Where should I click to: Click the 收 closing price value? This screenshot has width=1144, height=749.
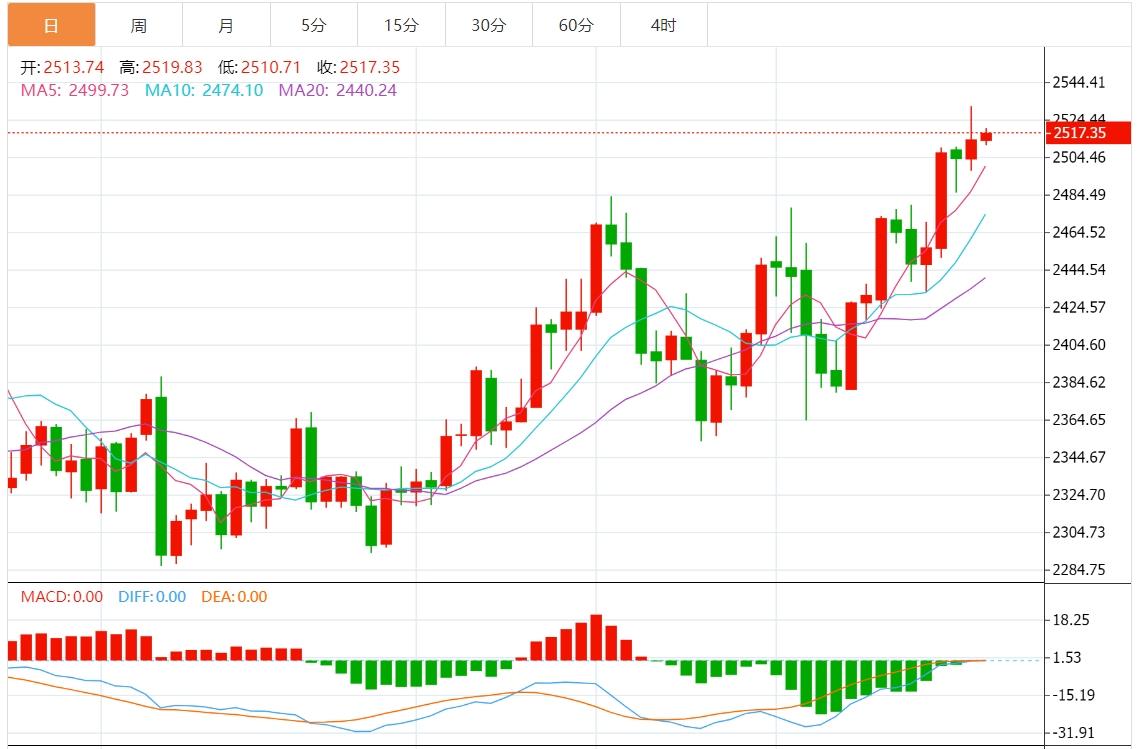(370, 68)
